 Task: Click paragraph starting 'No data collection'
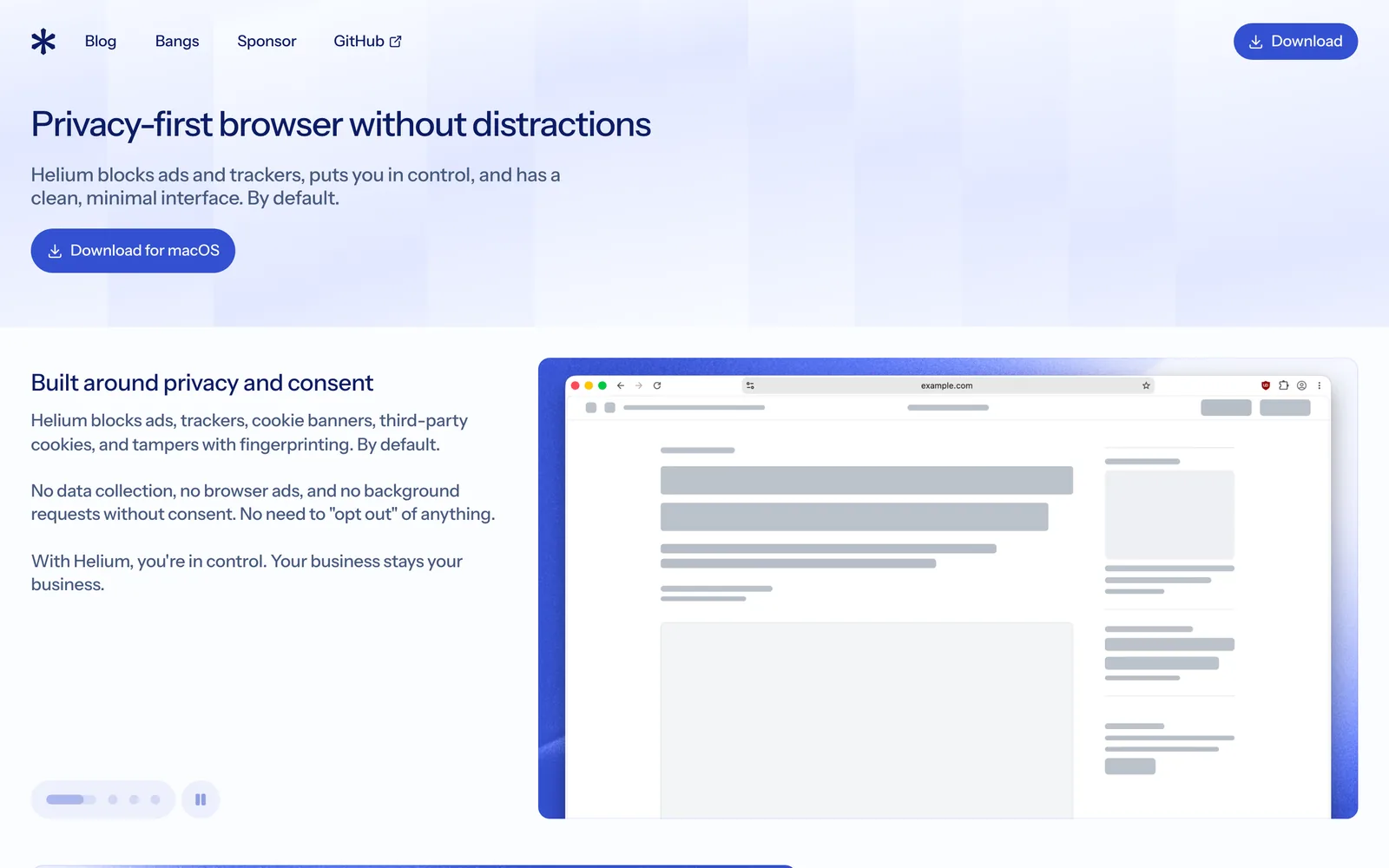click(263, 503)
